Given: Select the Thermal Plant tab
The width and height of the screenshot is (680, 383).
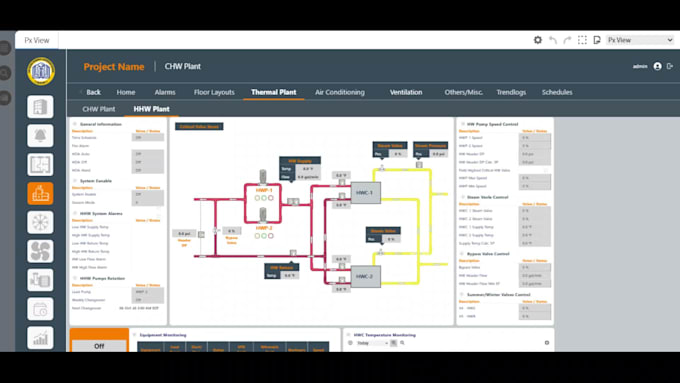Looking at the screenshot, I should coord(274,92).
